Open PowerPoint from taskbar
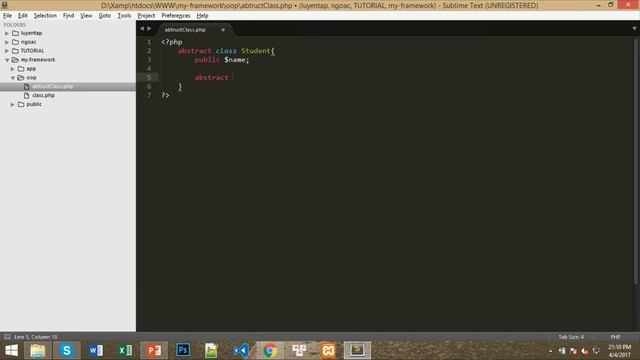 pos(154,350)
